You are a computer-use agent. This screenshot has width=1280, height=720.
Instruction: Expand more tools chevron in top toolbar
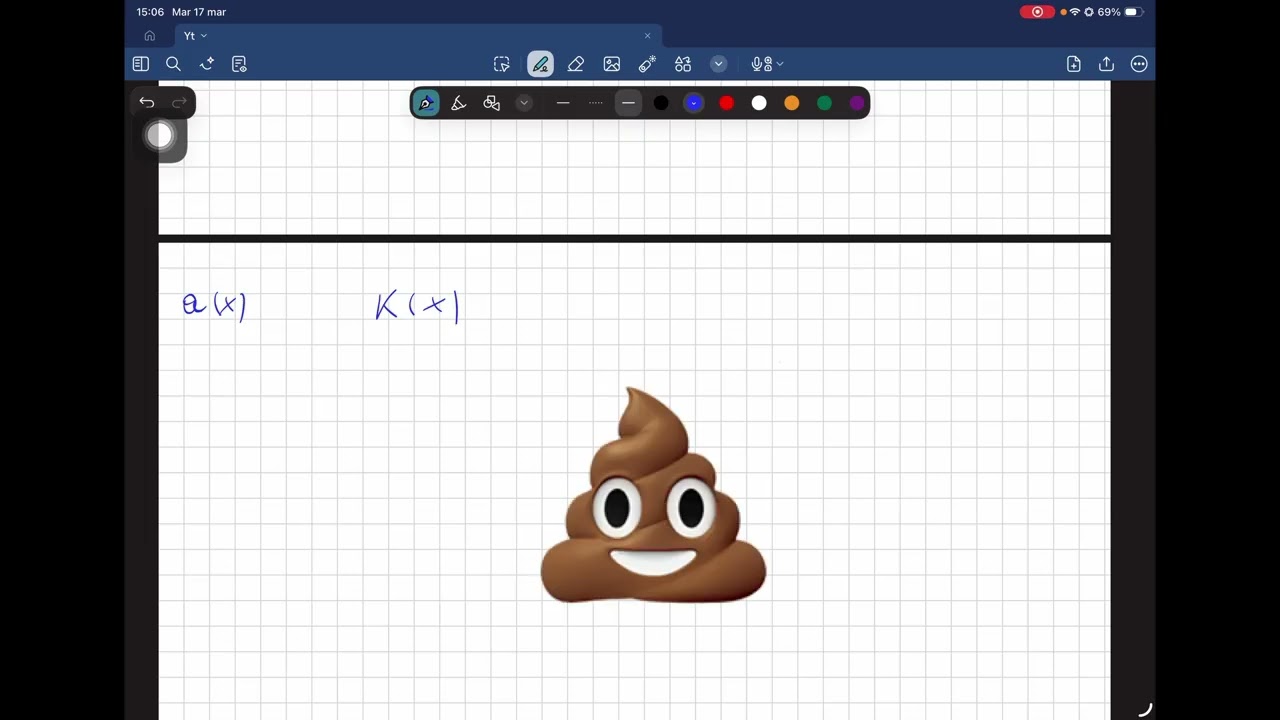click(x=718, y=64)
